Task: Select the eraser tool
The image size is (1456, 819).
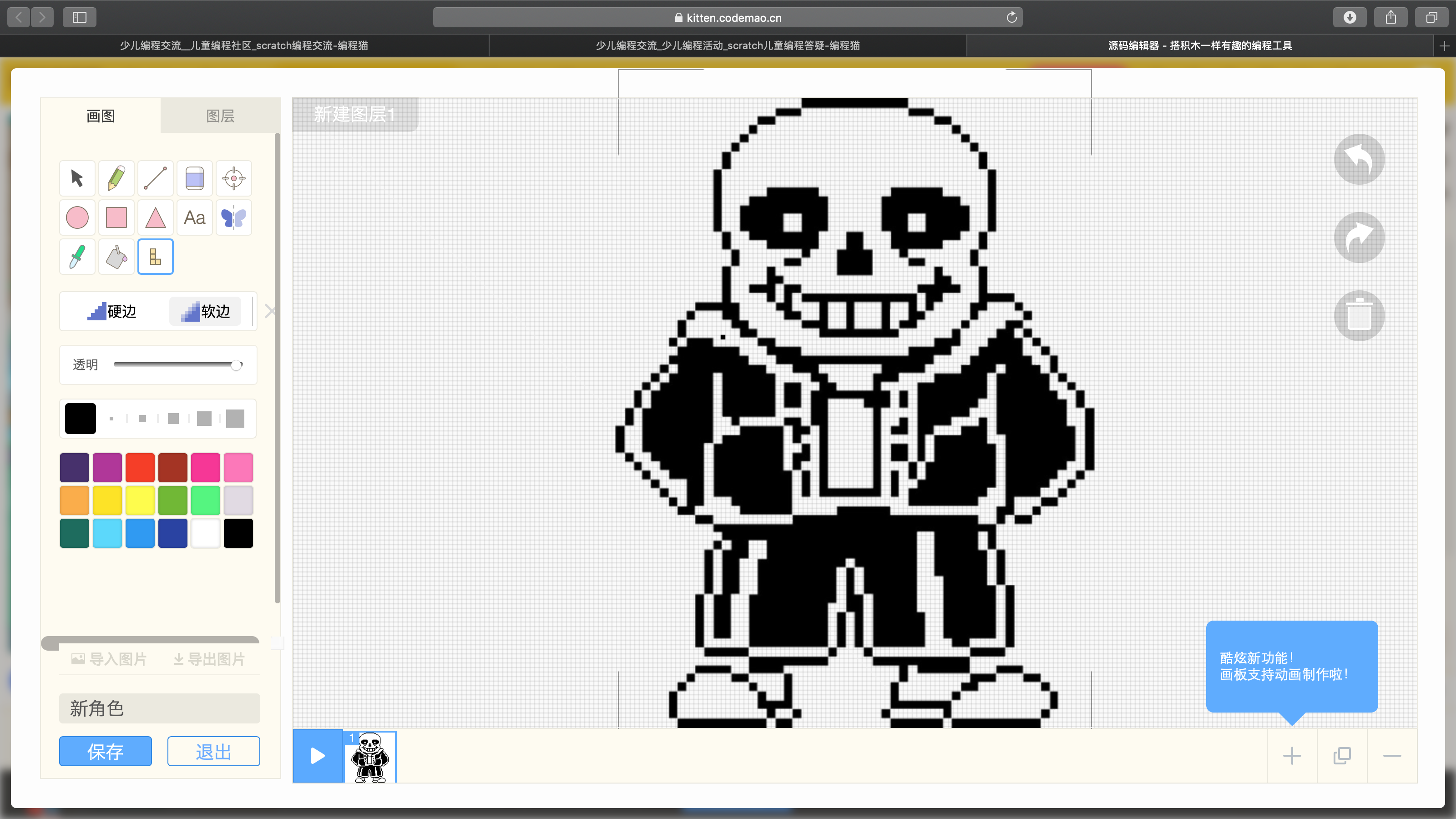Action: point(194,178)
